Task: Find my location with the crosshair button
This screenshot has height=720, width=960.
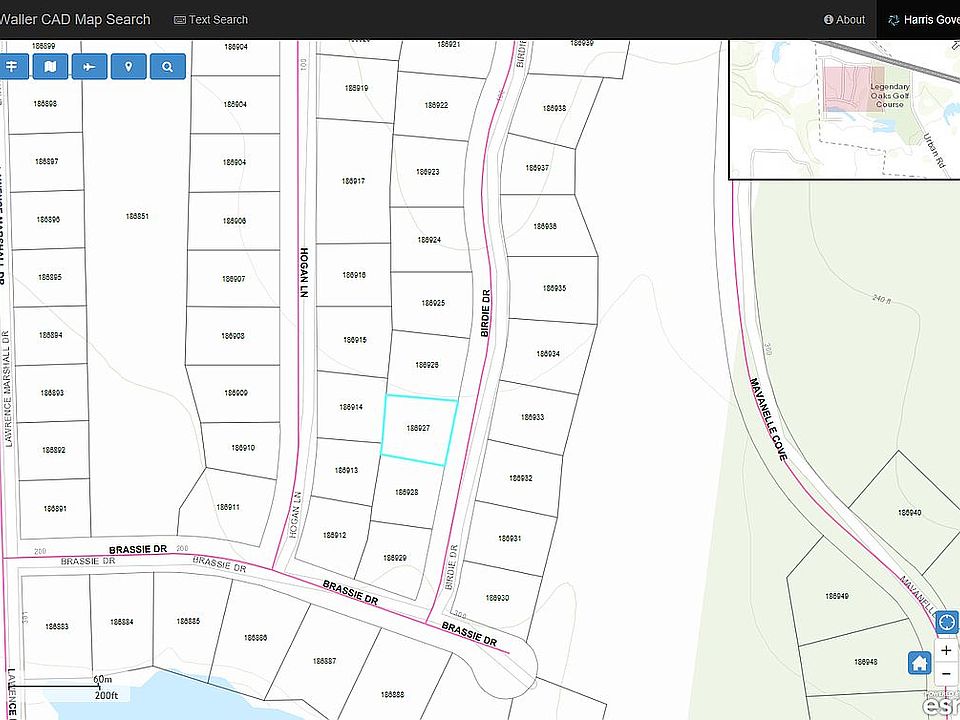Action: [947, 623]
